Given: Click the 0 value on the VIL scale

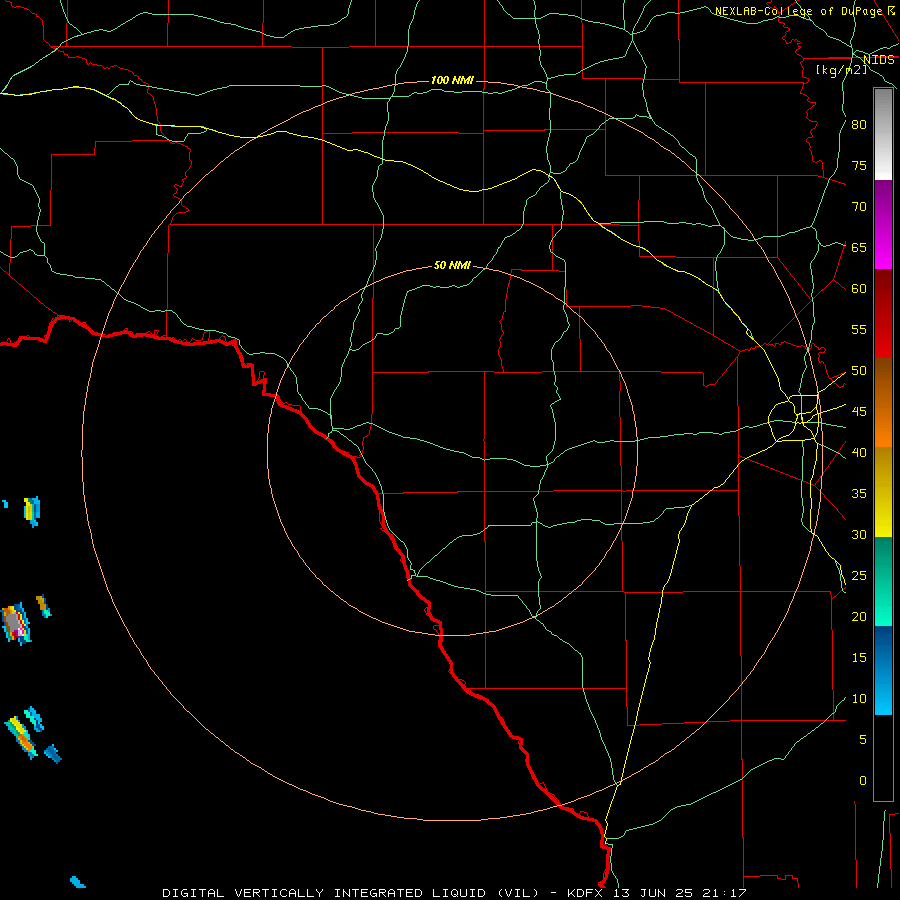Looking at the screenshot, I should pos(863,781).
